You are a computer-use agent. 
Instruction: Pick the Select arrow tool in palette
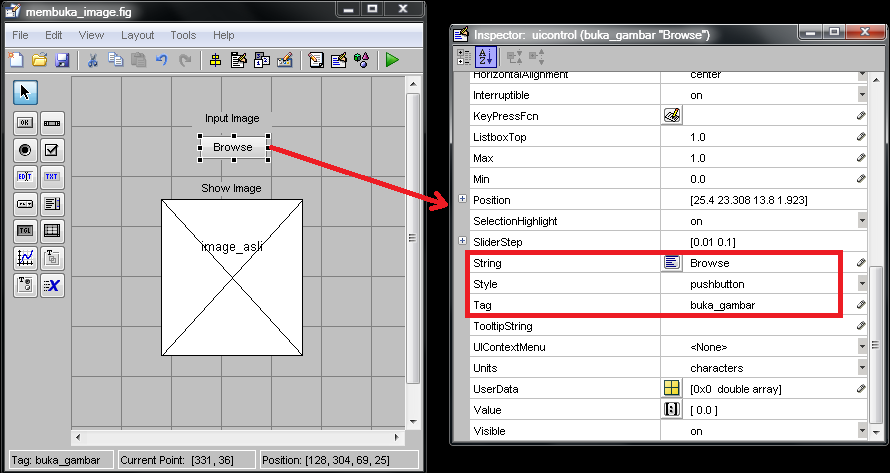tap(25, 93)
